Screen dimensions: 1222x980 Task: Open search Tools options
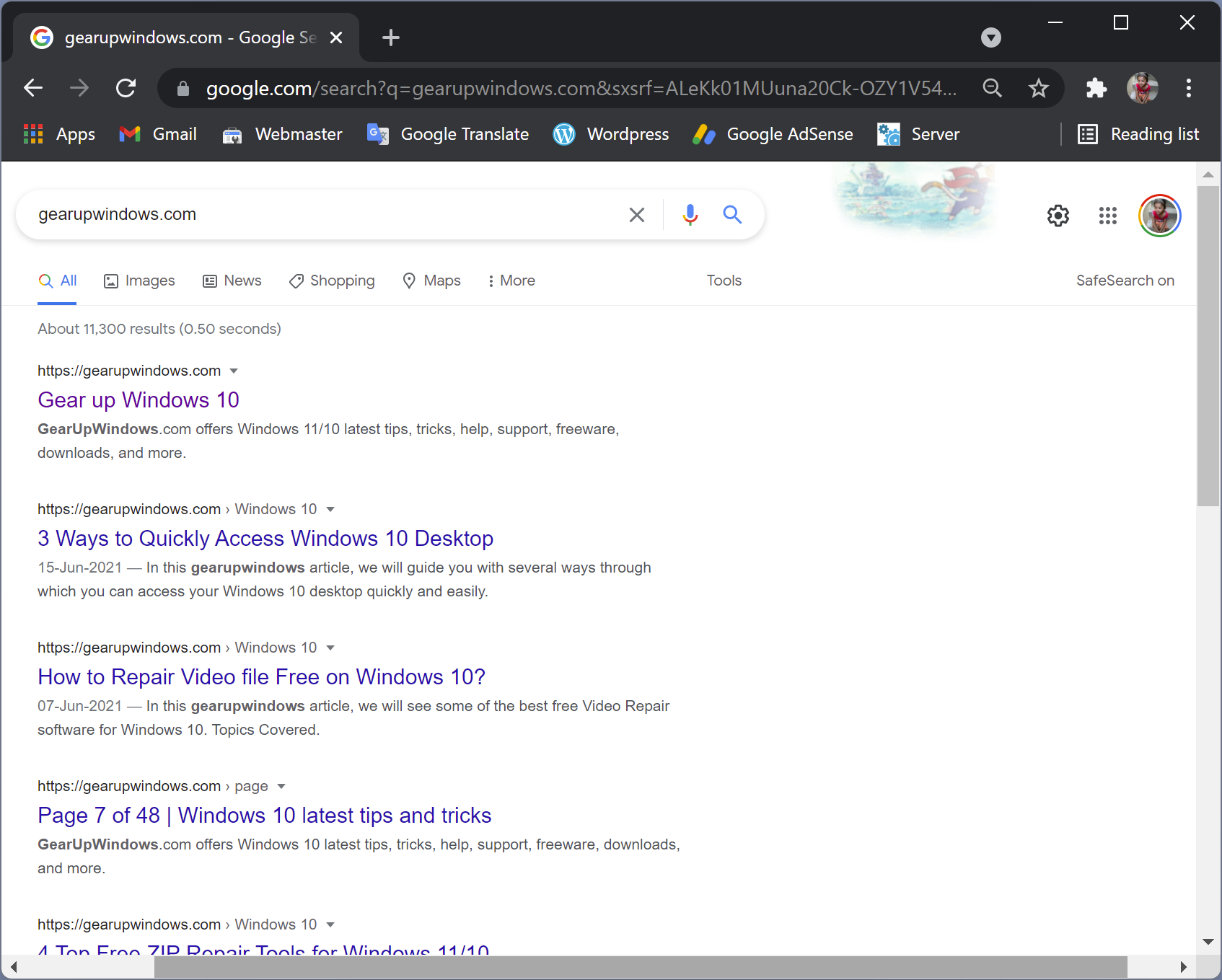coord(724,281)
